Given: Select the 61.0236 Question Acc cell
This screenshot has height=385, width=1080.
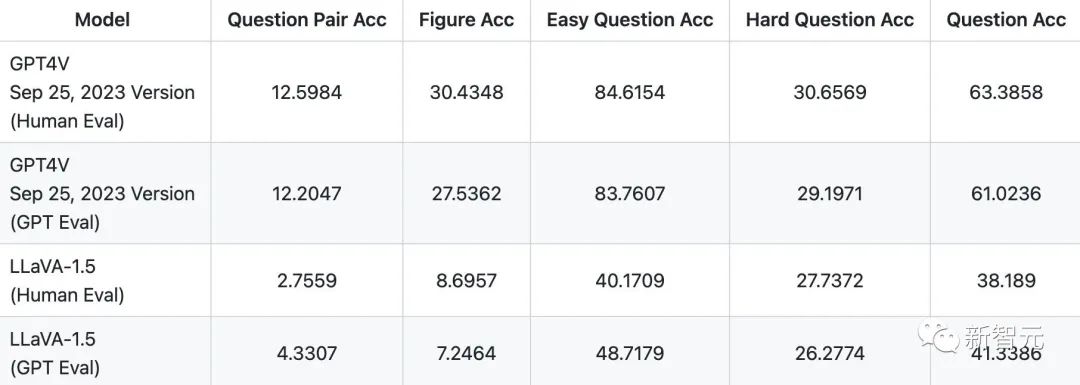Looking at the screenshot, I should click(1006, 194).
